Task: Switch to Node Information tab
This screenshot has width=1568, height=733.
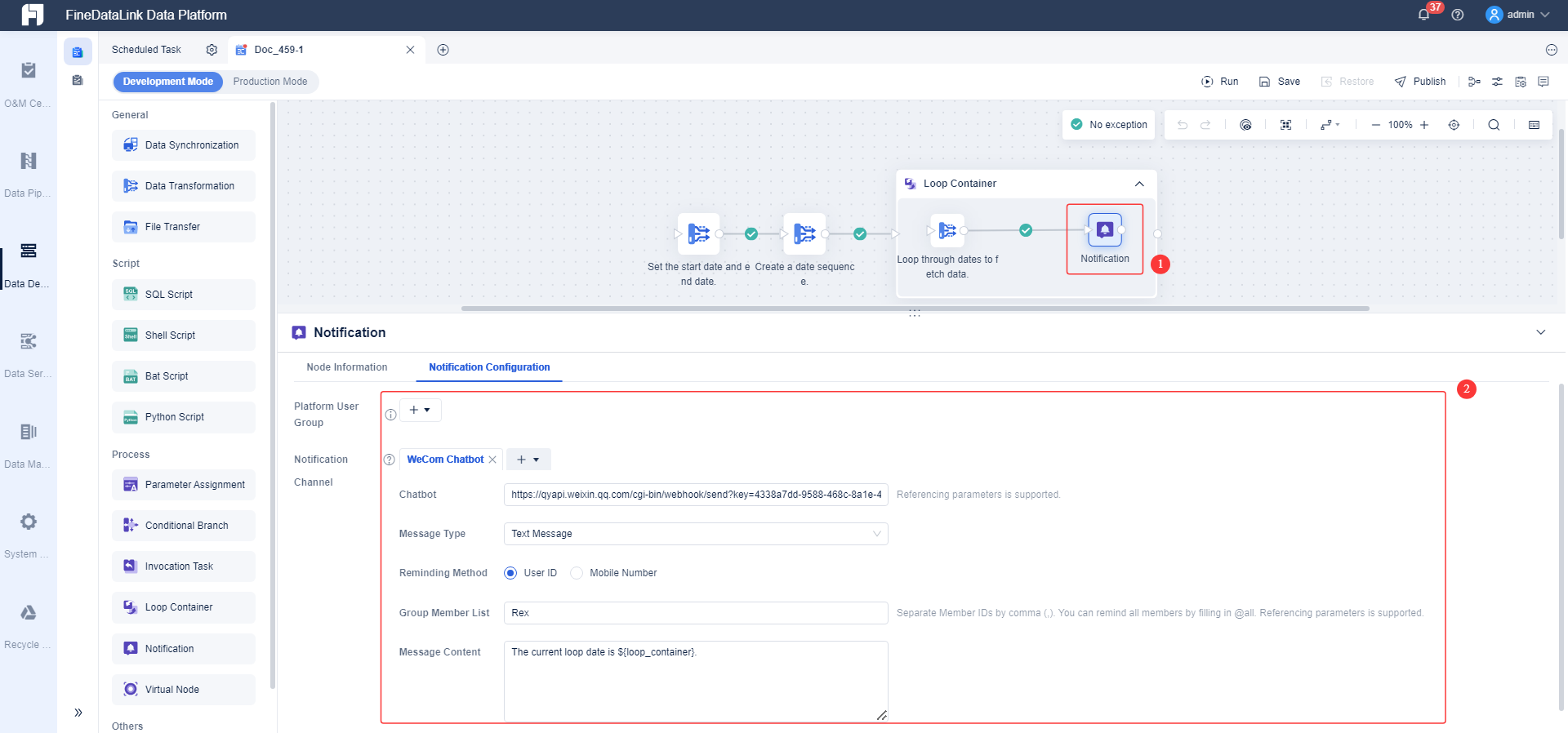Action: pos(347,367)
